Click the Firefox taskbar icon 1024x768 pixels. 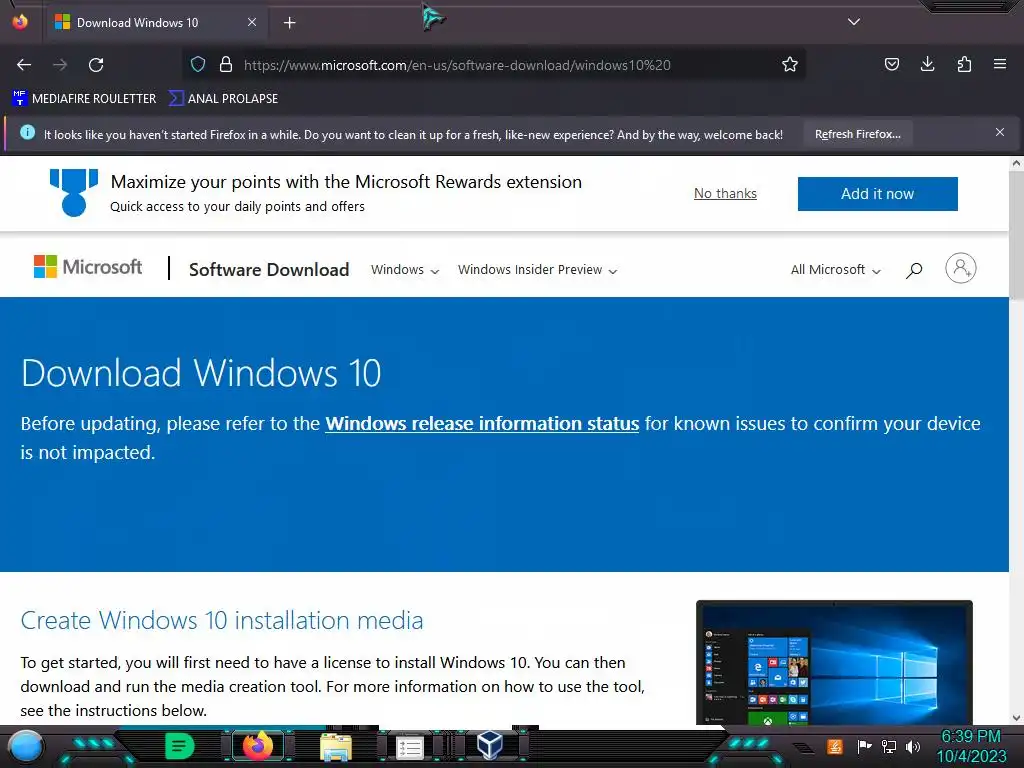257,746
